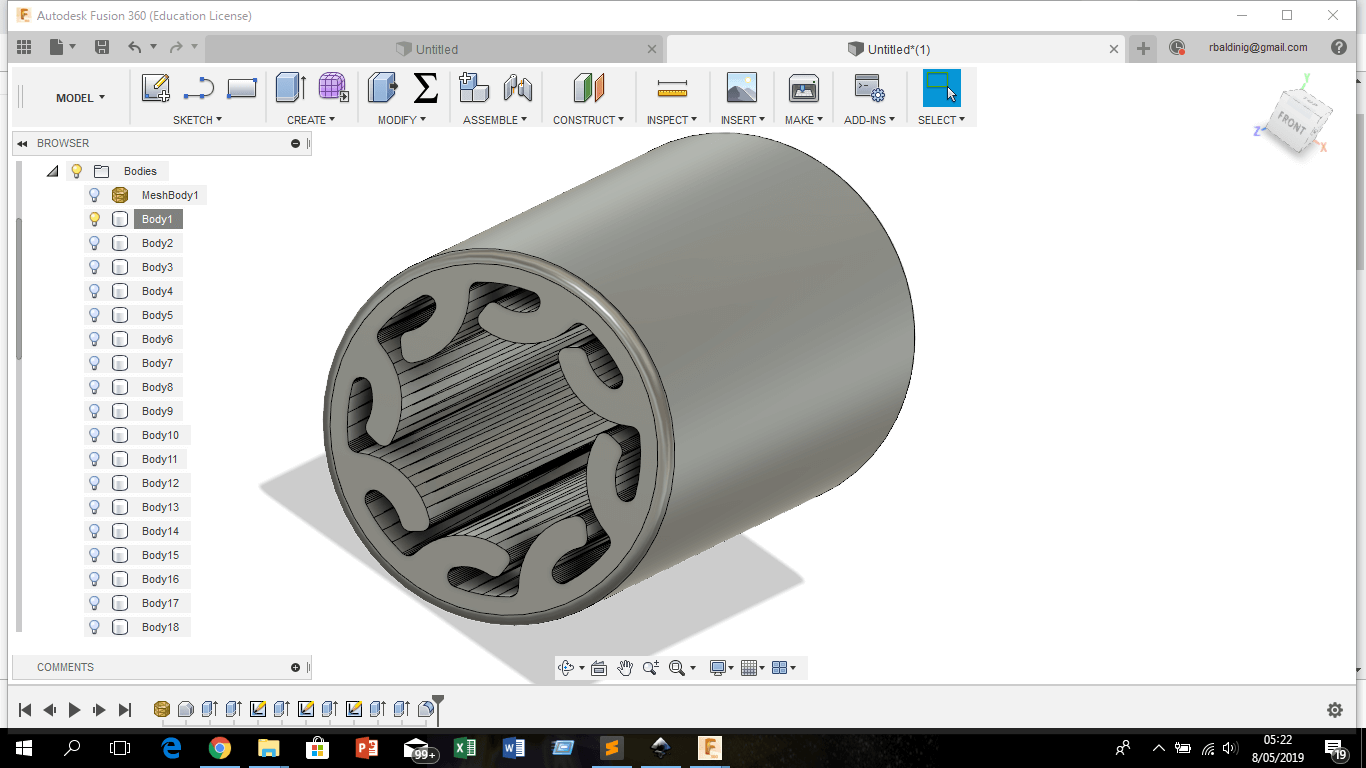This screenshot has height=768, width=1366.
Task: Open the Help question mark icon
Action: coord(1339,47)
